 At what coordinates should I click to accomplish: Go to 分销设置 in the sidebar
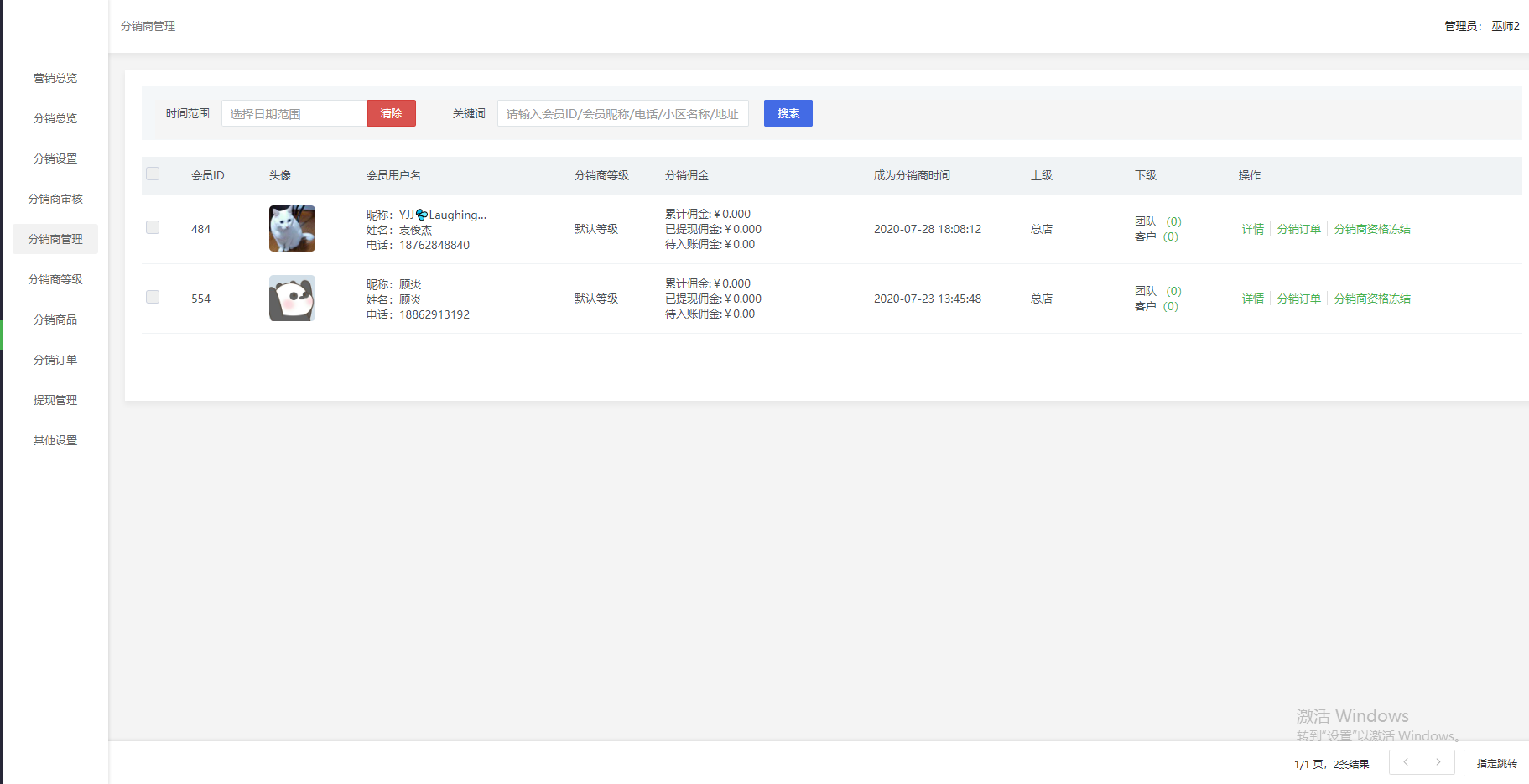(x=55, y=158)
